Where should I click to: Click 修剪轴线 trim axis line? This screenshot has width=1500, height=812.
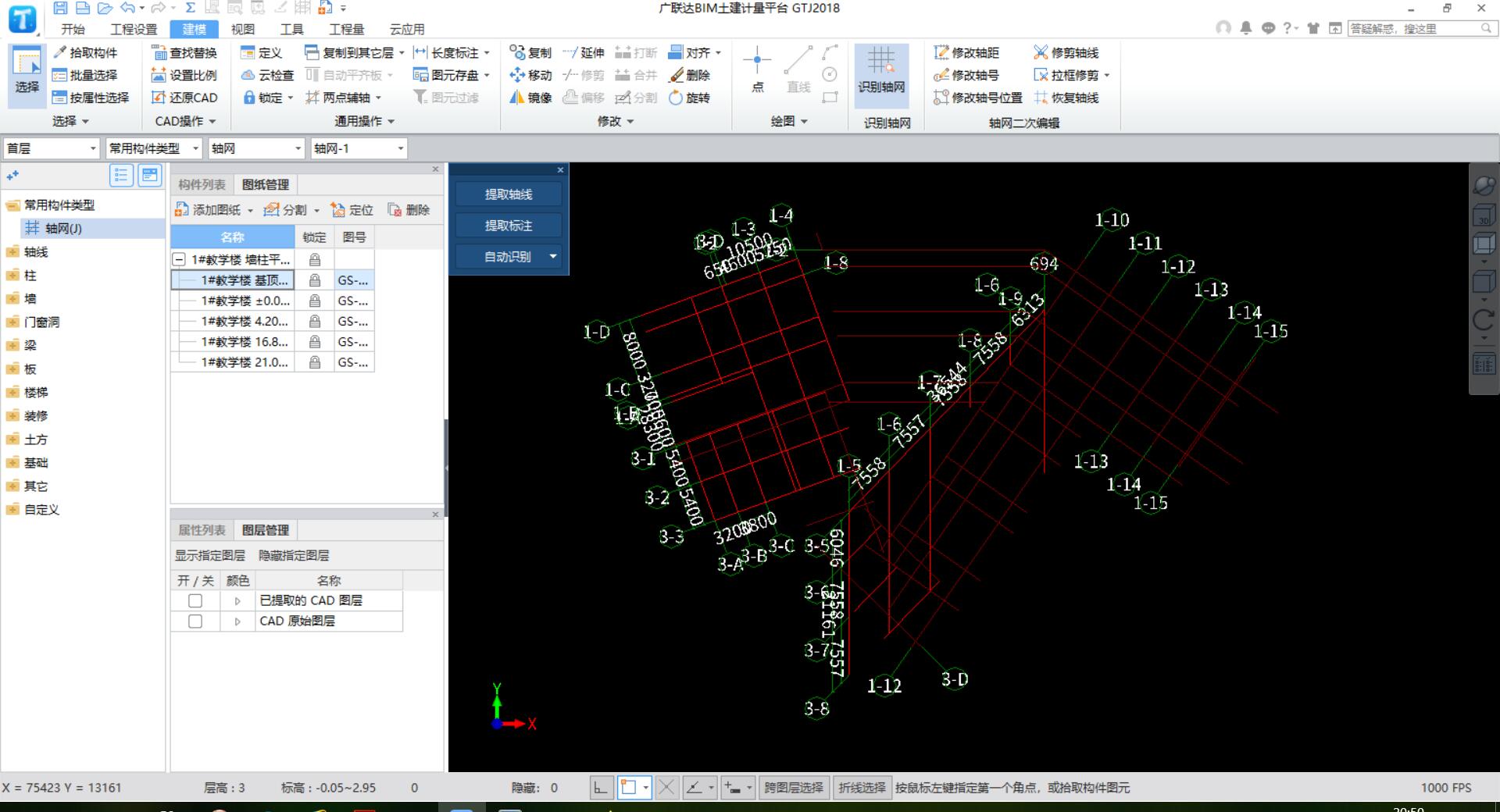pyautogui.click(x=1066, y=53)
